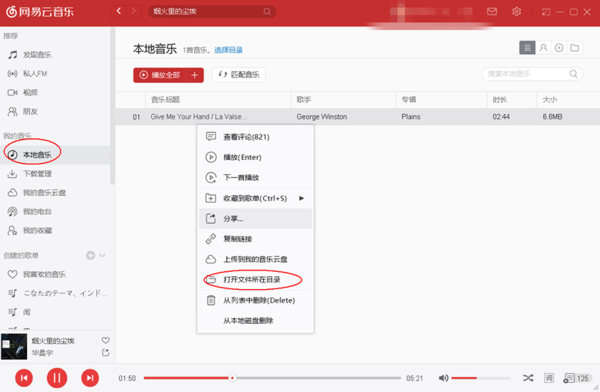
Task: Click the 网易云音乐 logo
Action: click(40, 12)
